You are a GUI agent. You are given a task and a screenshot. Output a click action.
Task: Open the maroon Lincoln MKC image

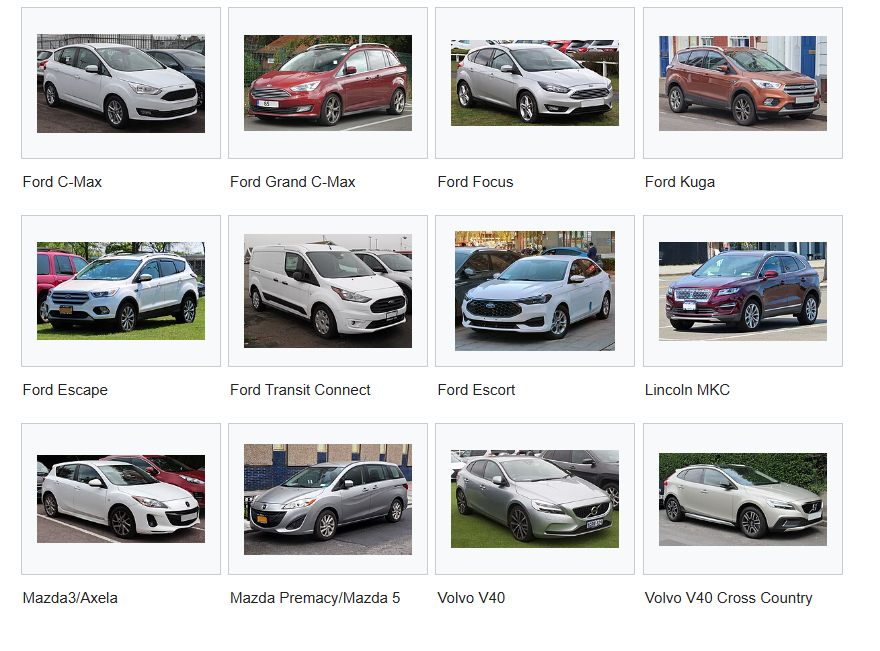point(742,291)
